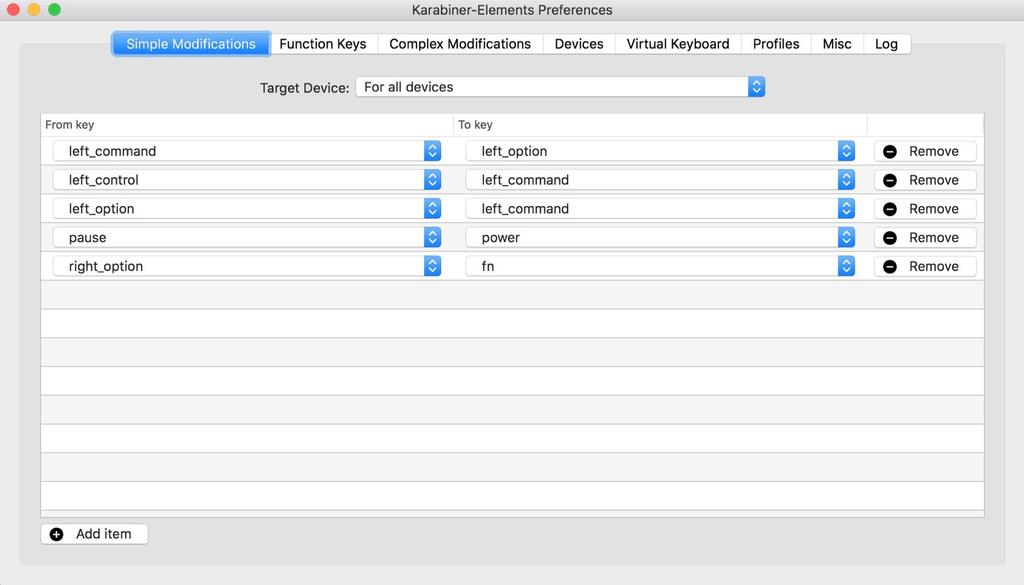Viewport: 1024px width, 585px height.
Task: Open the left_command from-key dropdown arrows
Action: coord(432,151)
